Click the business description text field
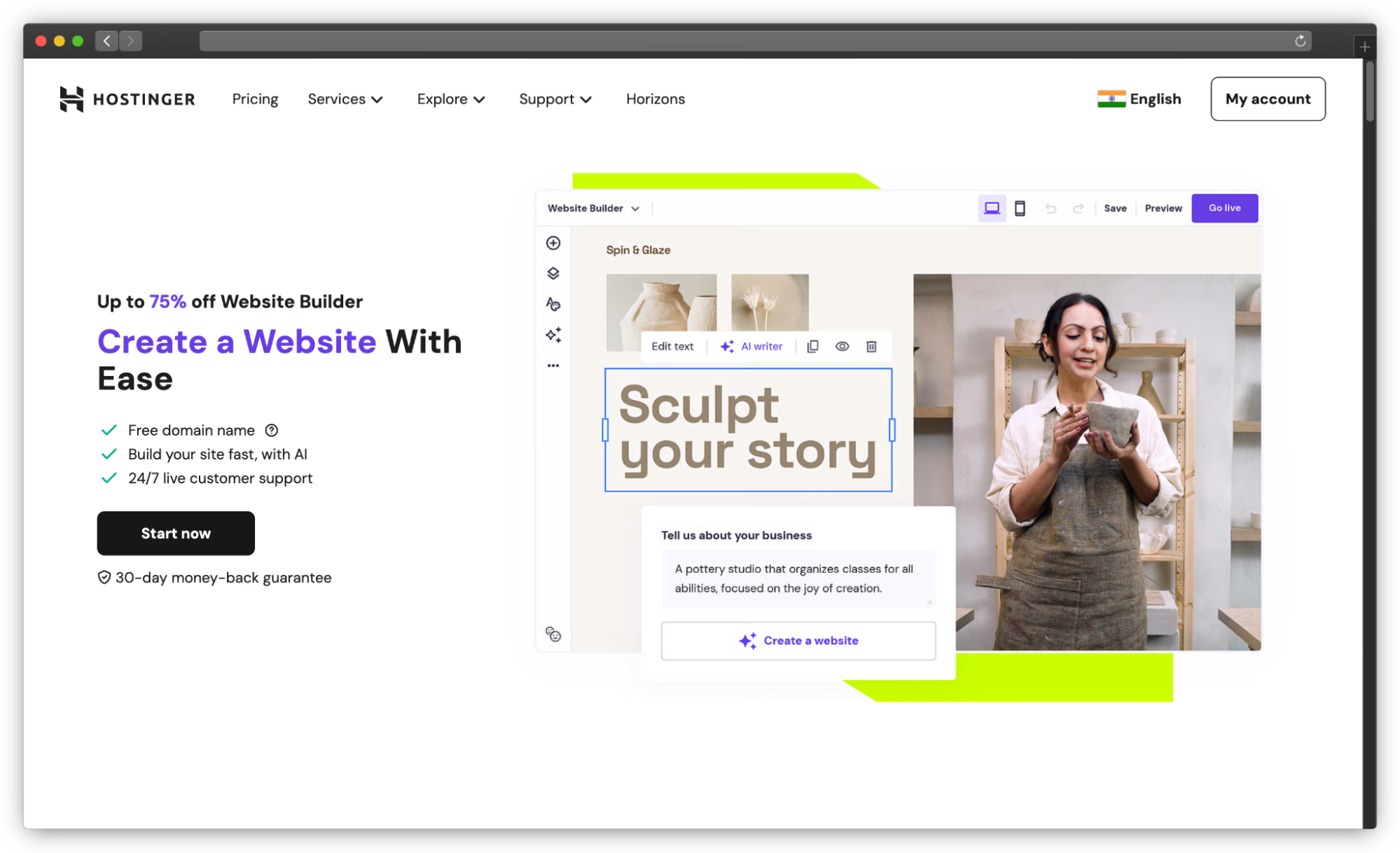This screenshot has height=853, width=1400. coord(798,578)
